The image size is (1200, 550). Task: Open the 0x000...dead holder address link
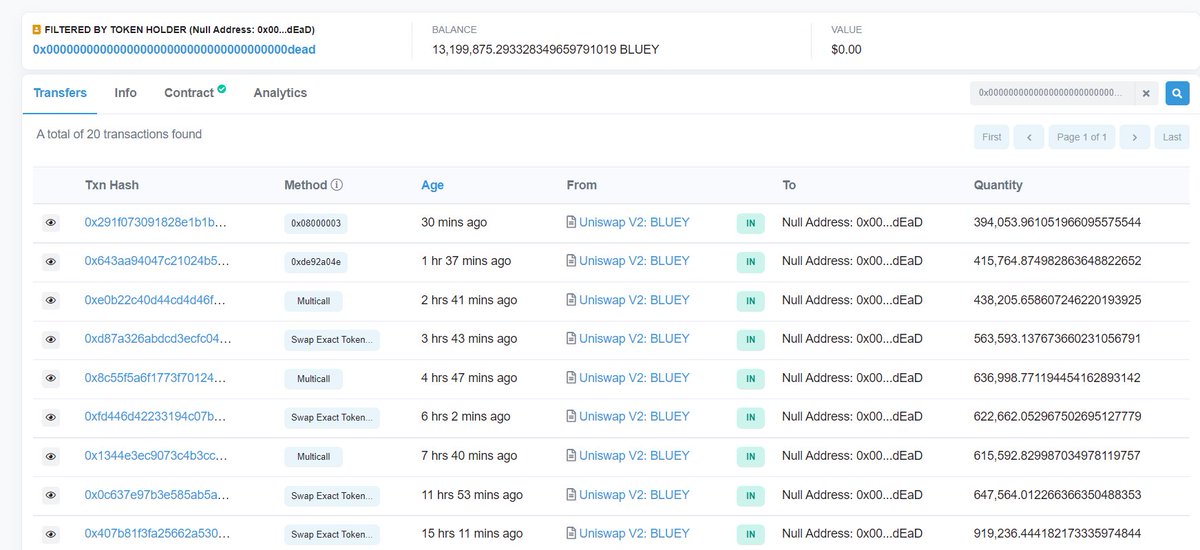[x=174, y=49]
